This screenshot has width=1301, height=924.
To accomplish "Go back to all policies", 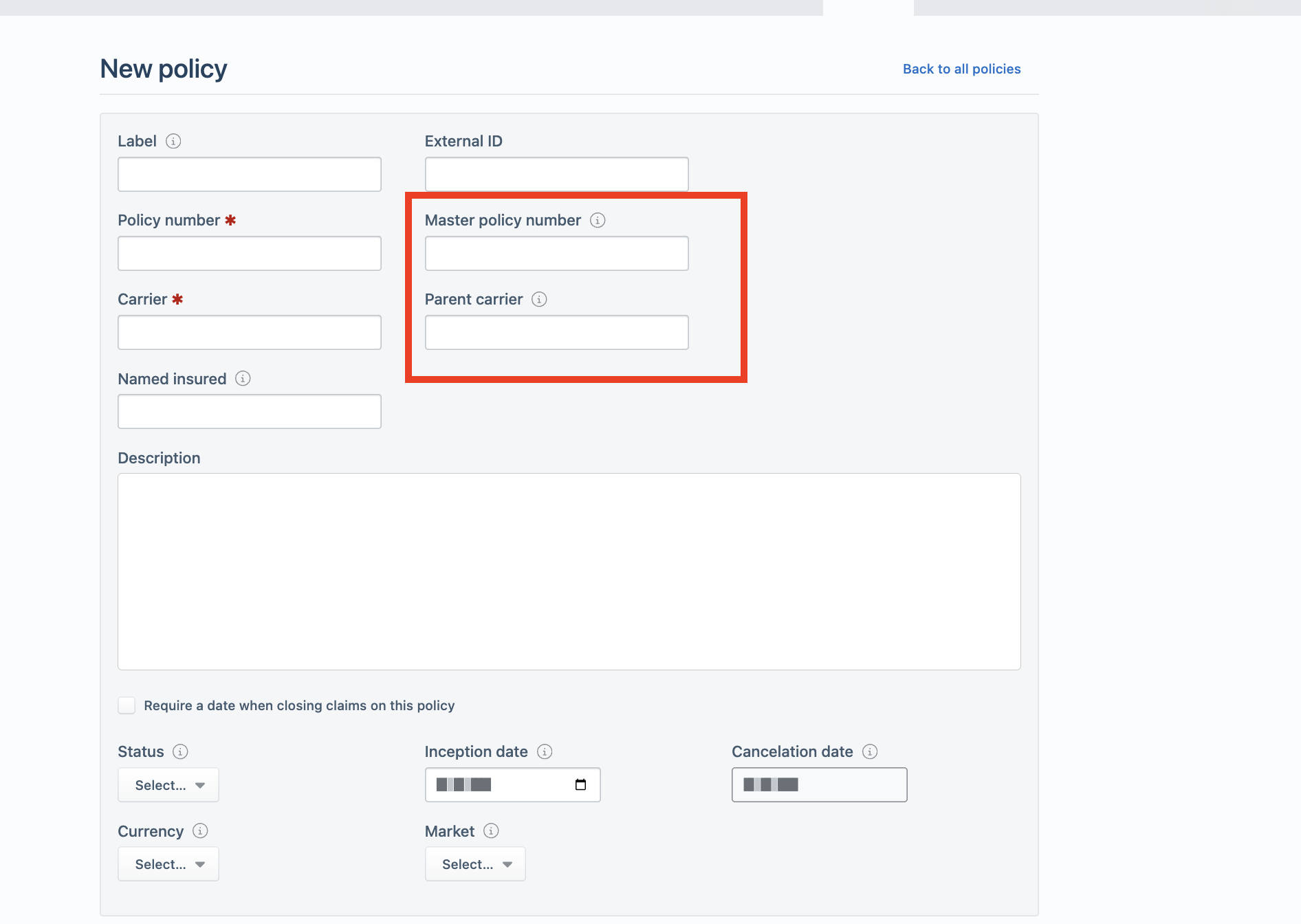I will click(x=961, y=69).
